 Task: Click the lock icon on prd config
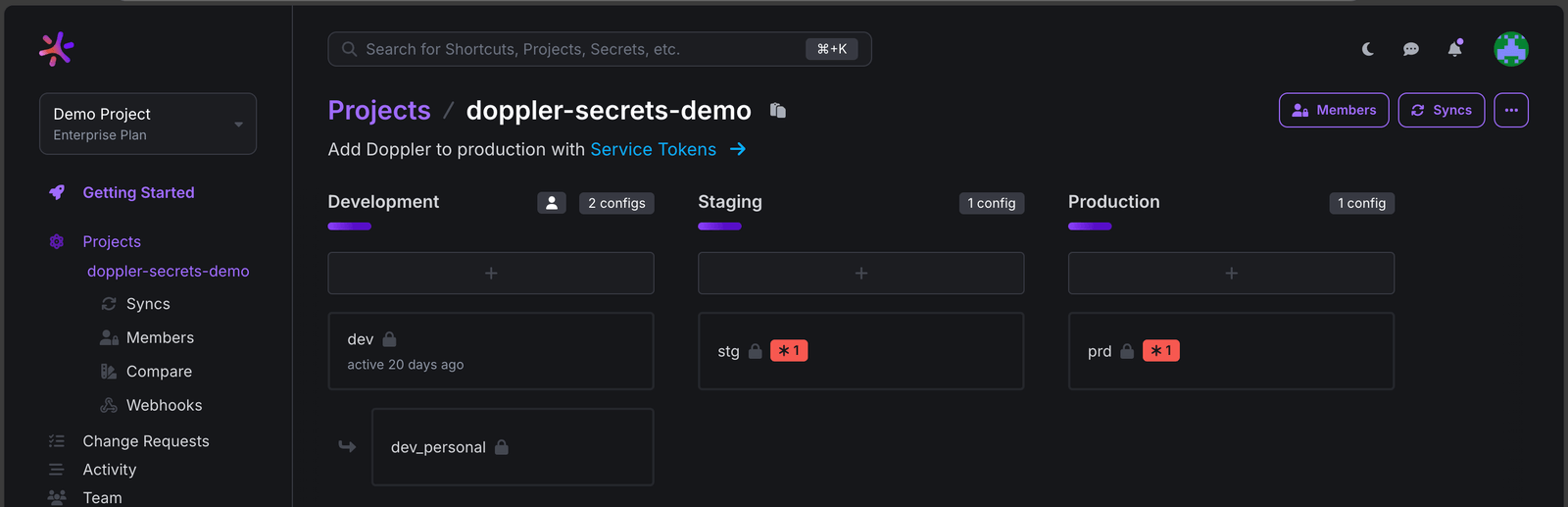coord(1127,351)
